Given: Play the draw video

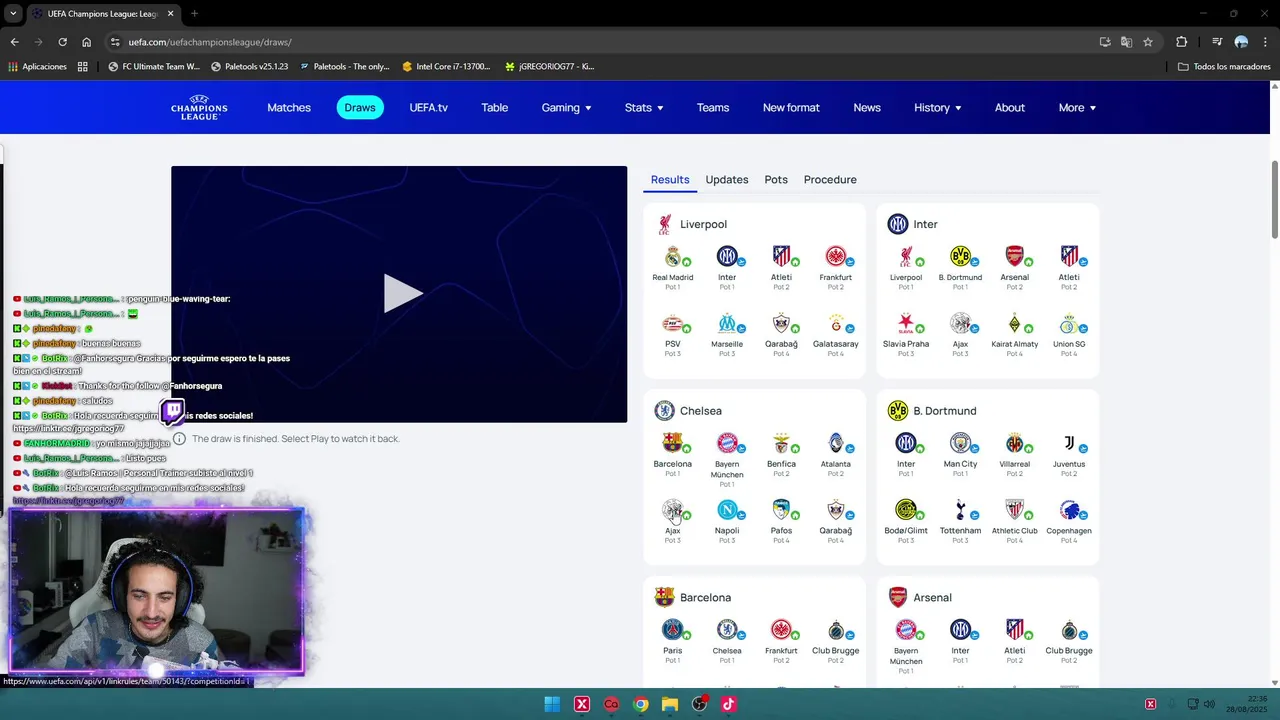Looking at the screenshot, I should pyautogui.click(x=402, y=294).
